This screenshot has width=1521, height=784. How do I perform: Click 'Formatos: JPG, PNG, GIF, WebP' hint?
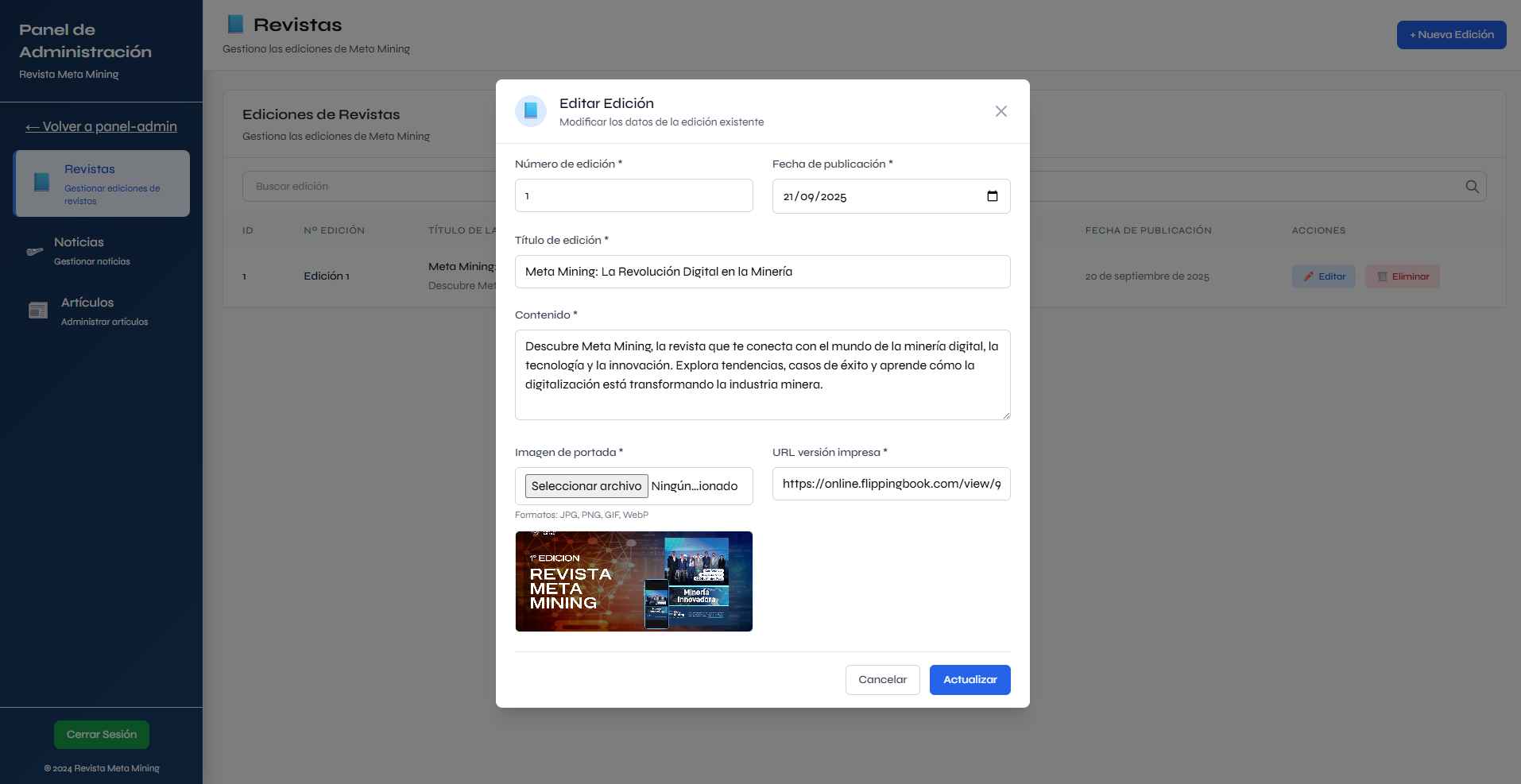[582, 515]
